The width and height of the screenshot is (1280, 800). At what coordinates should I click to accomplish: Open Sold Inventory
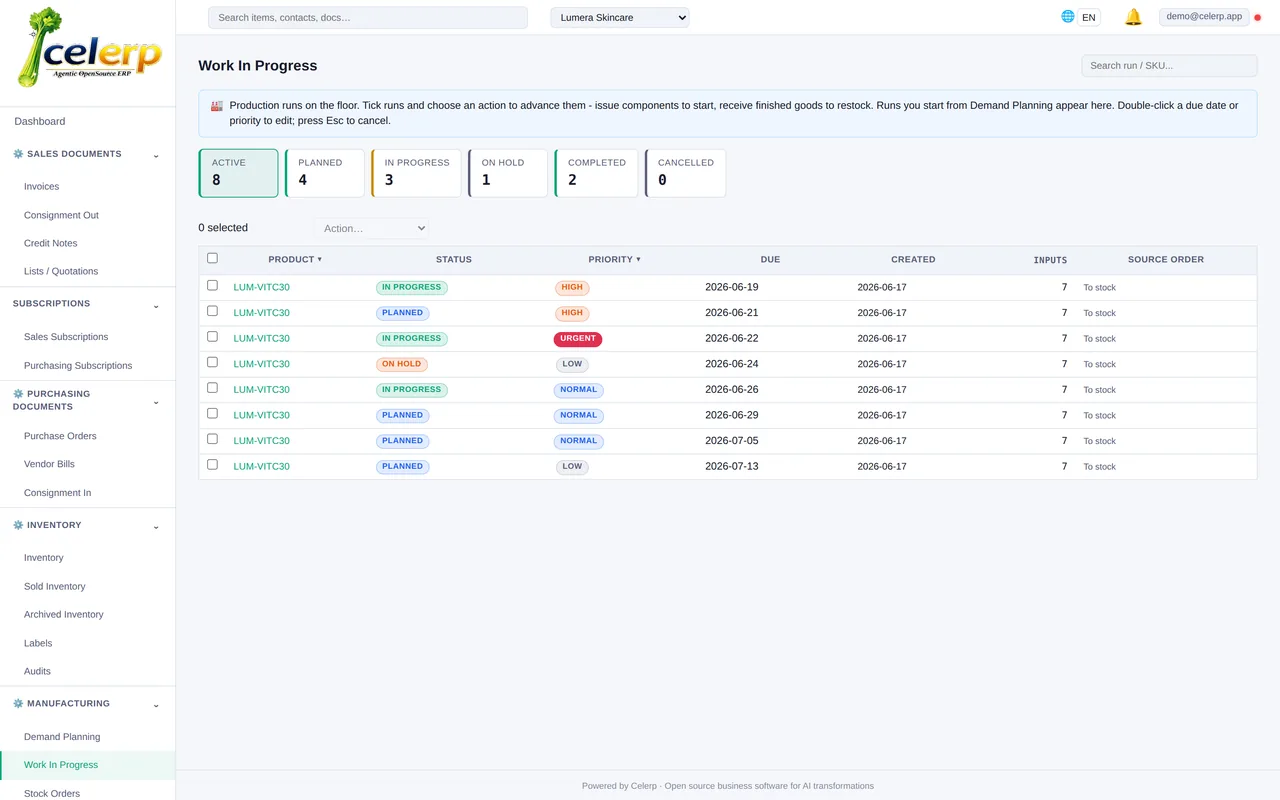(x=55, y=587)
